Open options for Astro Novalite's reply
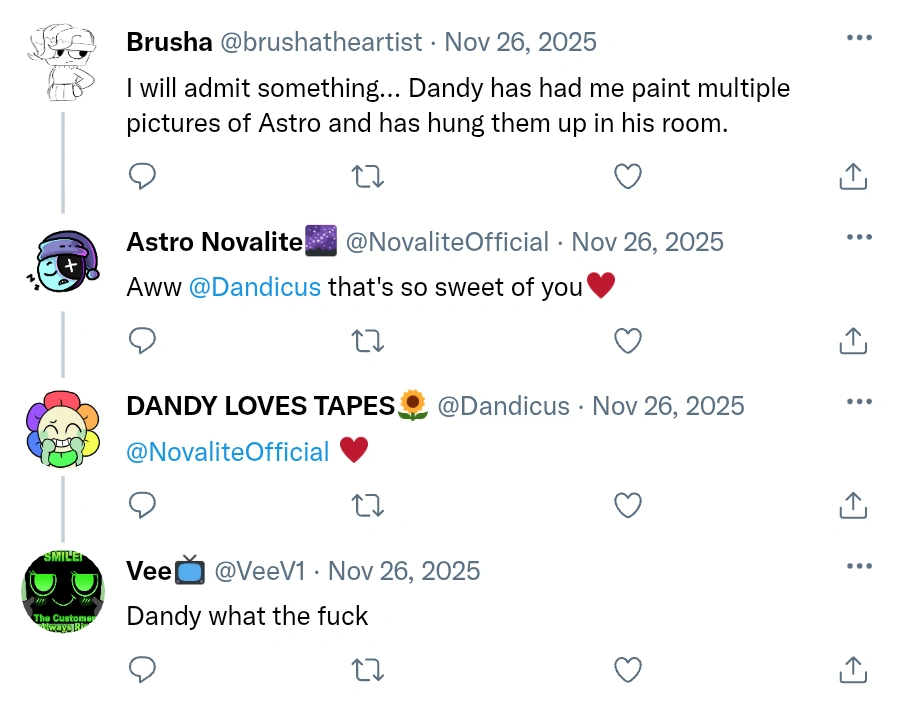This screenshot has height=708, width=897. [x=858, y=237]
